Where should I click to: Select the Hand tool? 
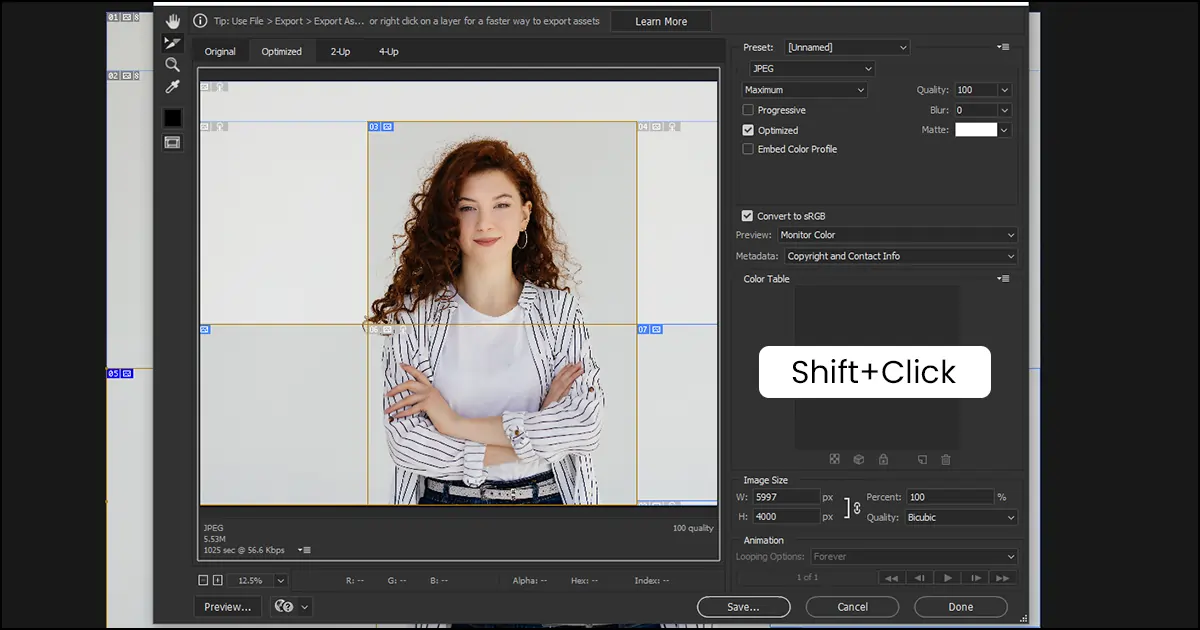coord(172,20)
